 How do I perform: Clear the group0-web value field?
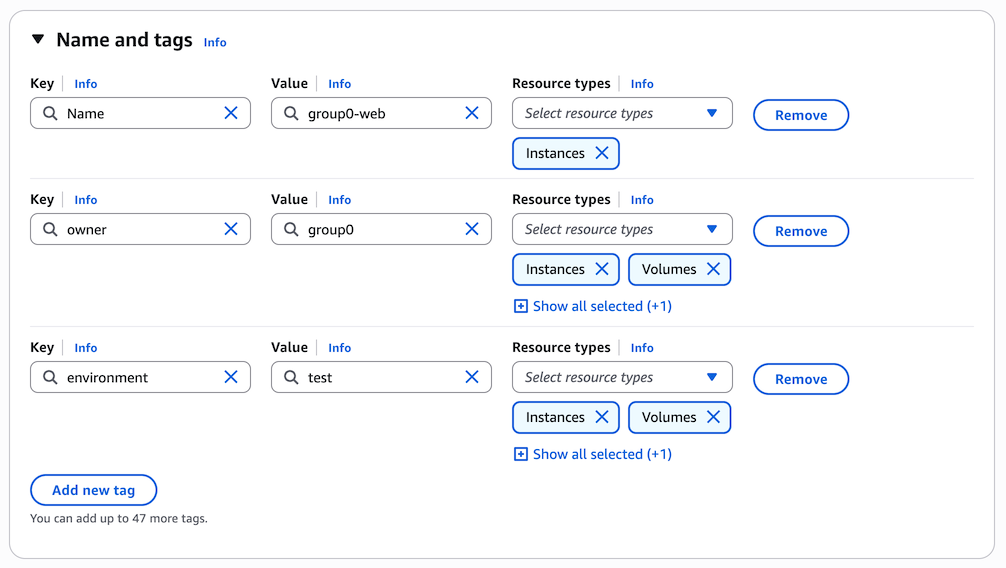pyautogui.click(x=472, y=113)
